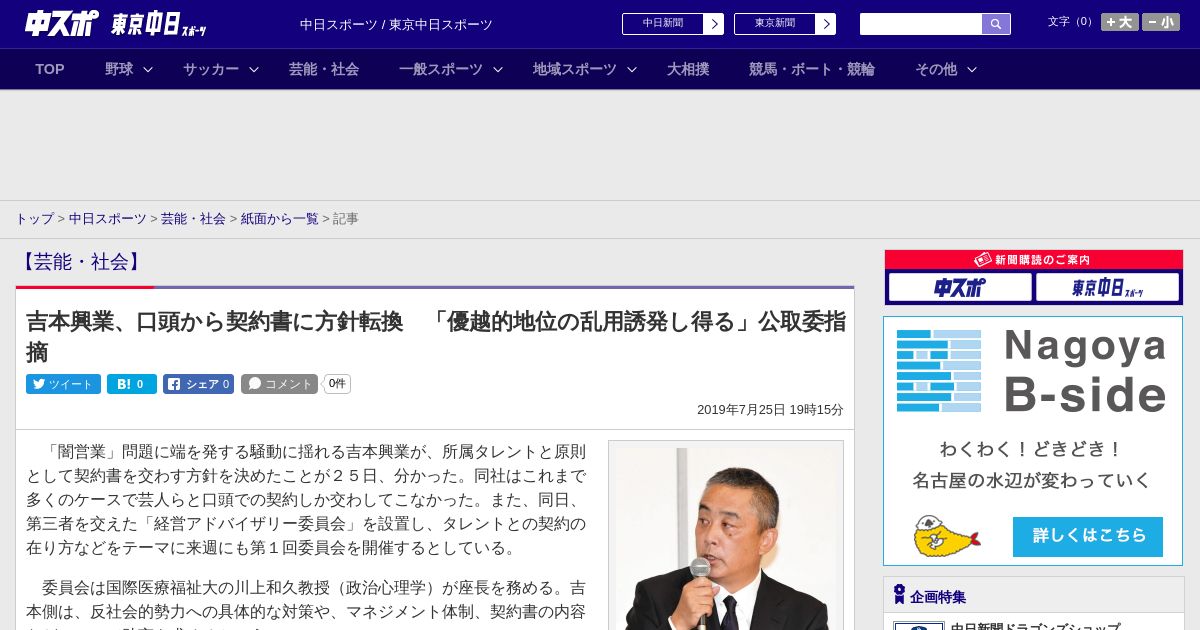Click the 紙面から一覧 breadcrumb link
Image resolution: width=1200 pixels, height=630 pixels.
(279, 218)
